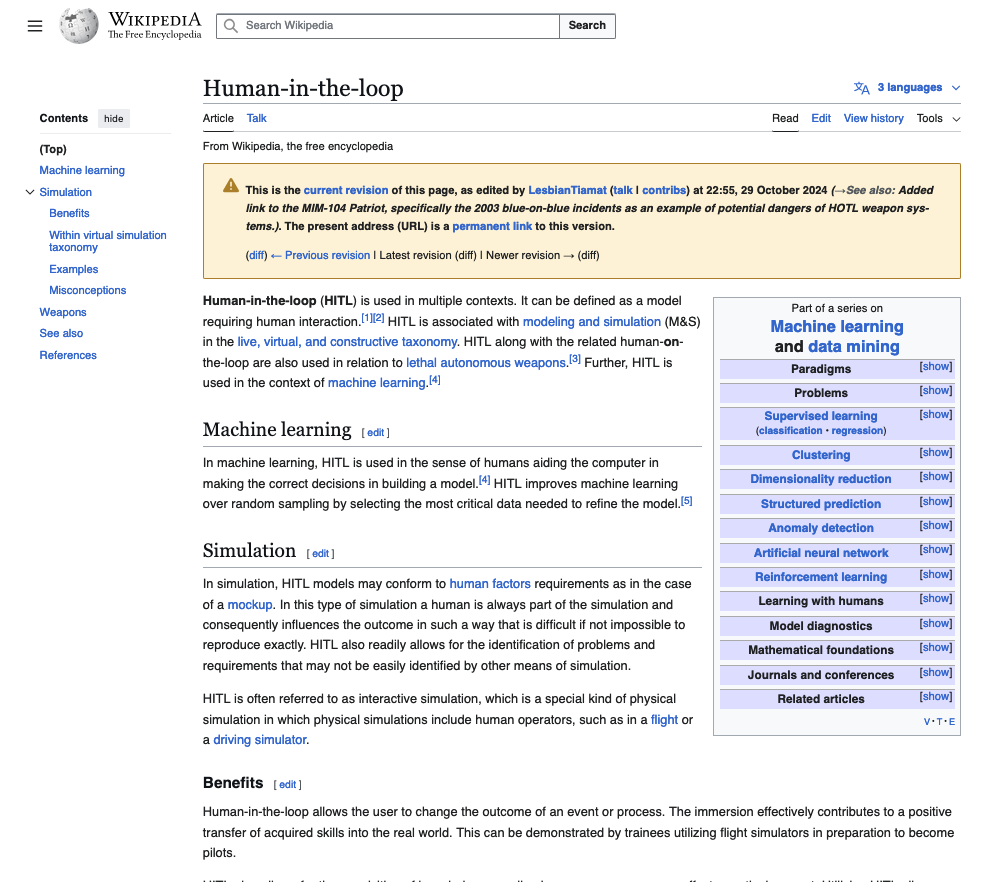Click the Wikipedia globe logo
Viewport: 985px width, 882px height.
tap(79, 26)
